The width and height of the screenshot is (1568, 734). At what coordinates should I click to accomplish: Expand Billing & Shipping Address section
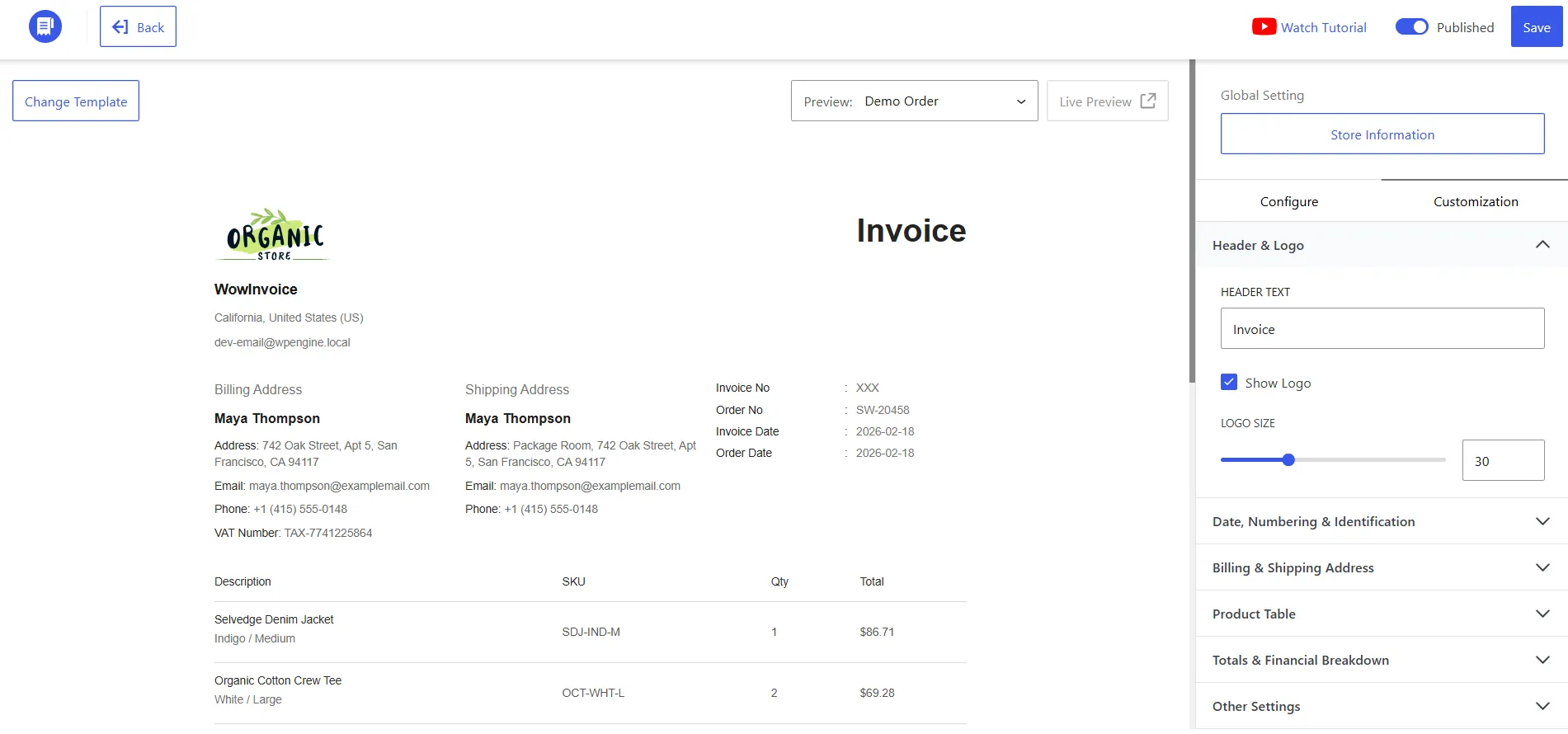click(x=1382, y=567)
